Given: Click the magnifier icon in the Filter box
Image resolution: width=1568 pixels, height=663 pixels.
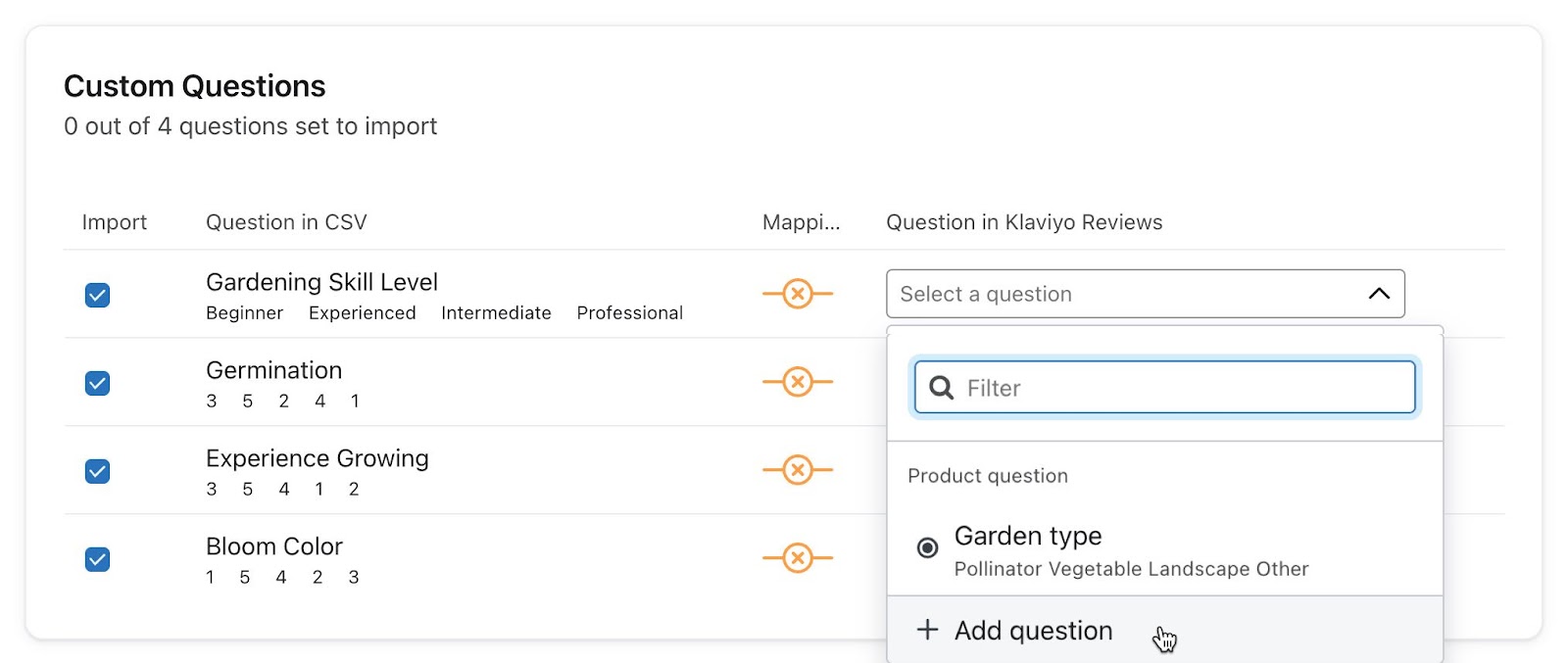Looking at the screenshot, I should (x=941, y=388).
